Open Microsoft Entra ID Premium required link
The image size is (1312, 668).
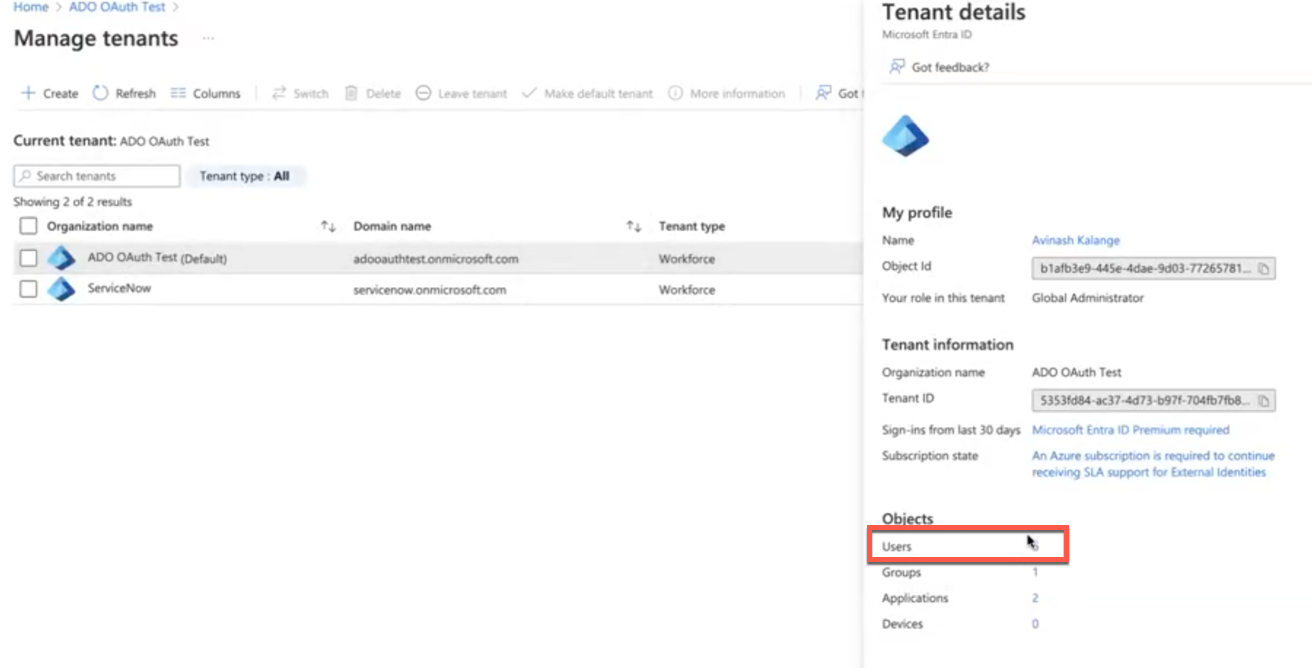click(1130, 430)
